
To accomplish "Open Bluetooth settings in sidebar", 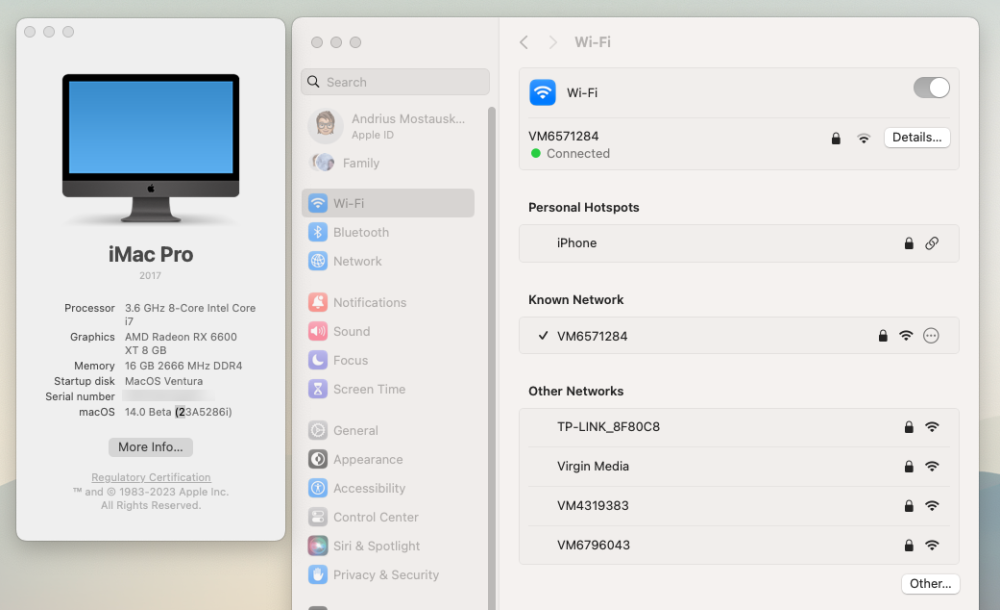I will (x=388, y=232).
